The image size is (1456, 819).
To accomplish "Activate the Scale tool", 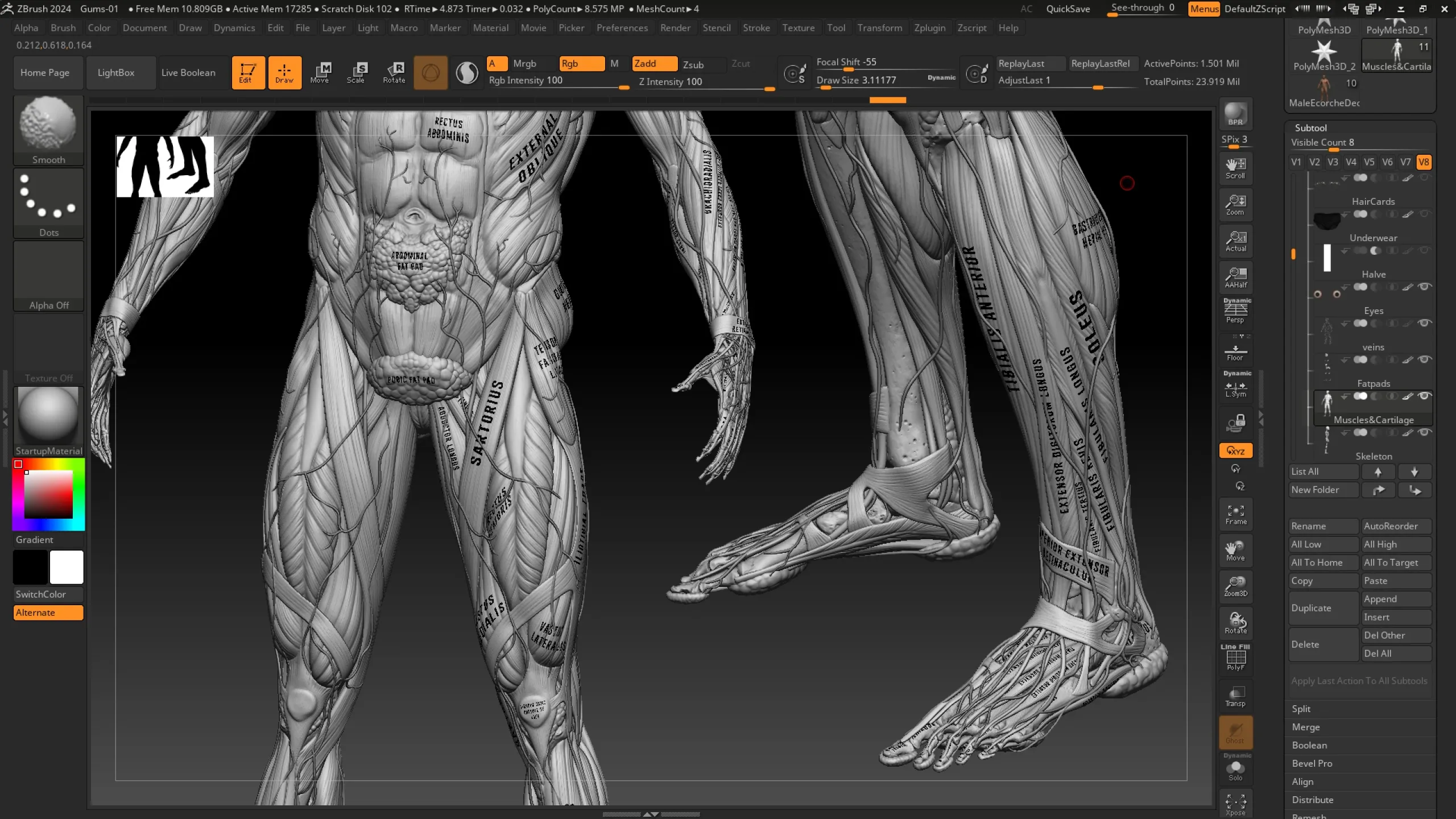I will point(357,72).
